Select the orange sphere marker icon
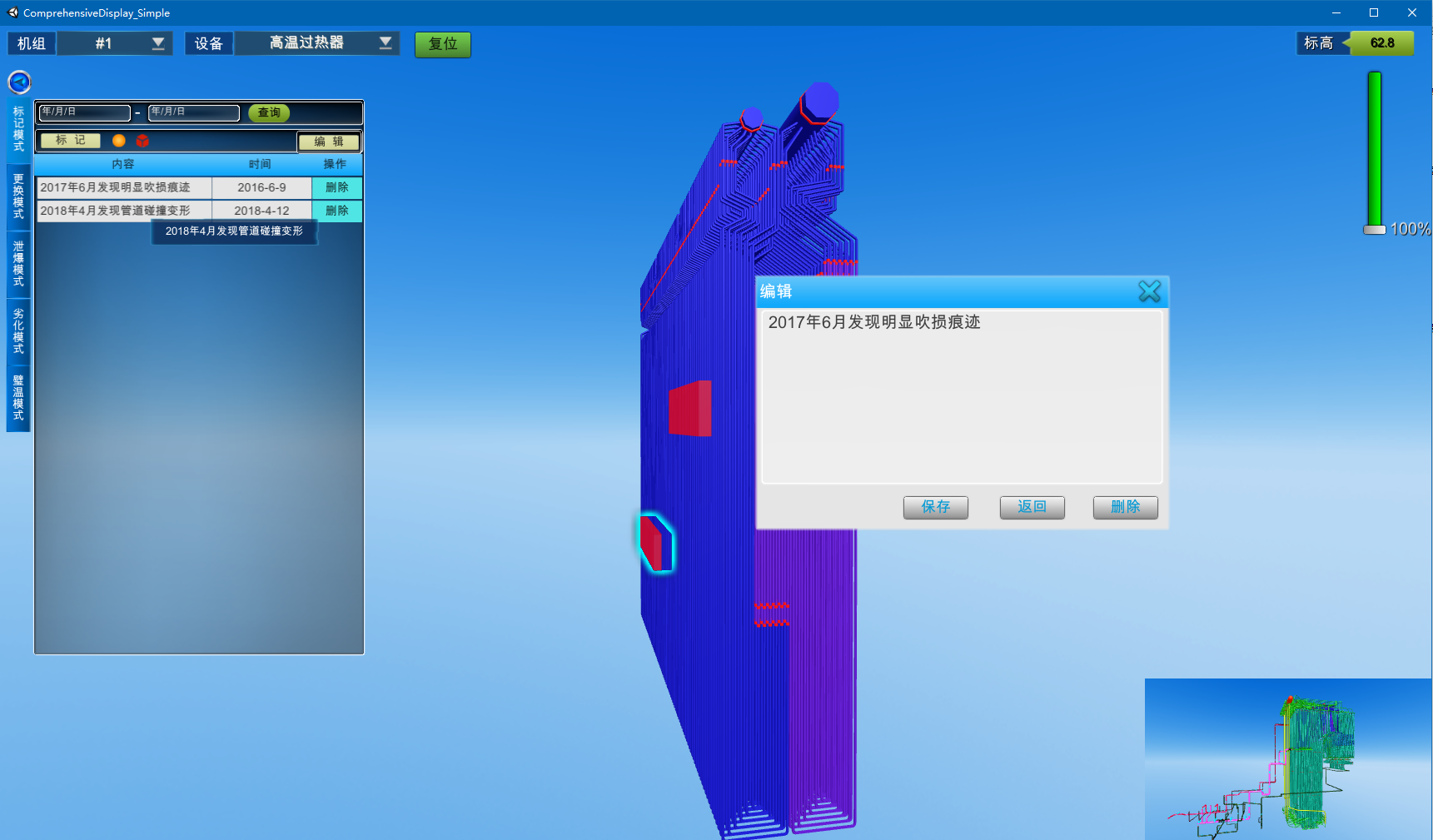Viewport: 1433px width, 840px height. coord(119,141)
